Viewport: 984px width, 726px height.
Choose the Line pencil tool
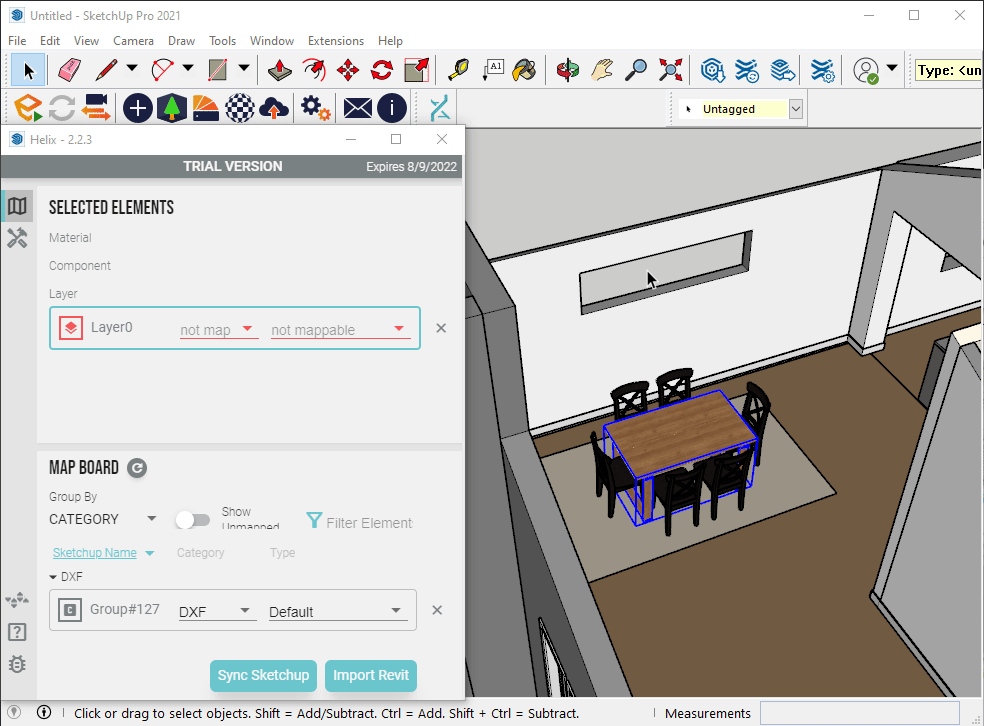(106, 70)
